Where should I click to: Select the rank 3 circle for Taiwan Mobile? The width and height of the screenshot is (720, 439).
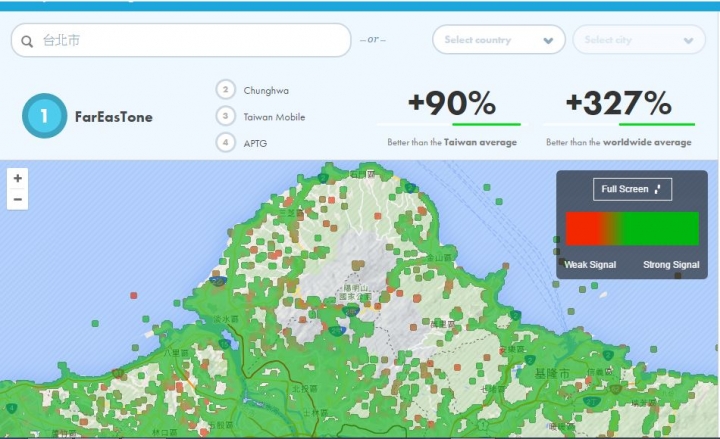pyautogui.click(x=225, y=116)
